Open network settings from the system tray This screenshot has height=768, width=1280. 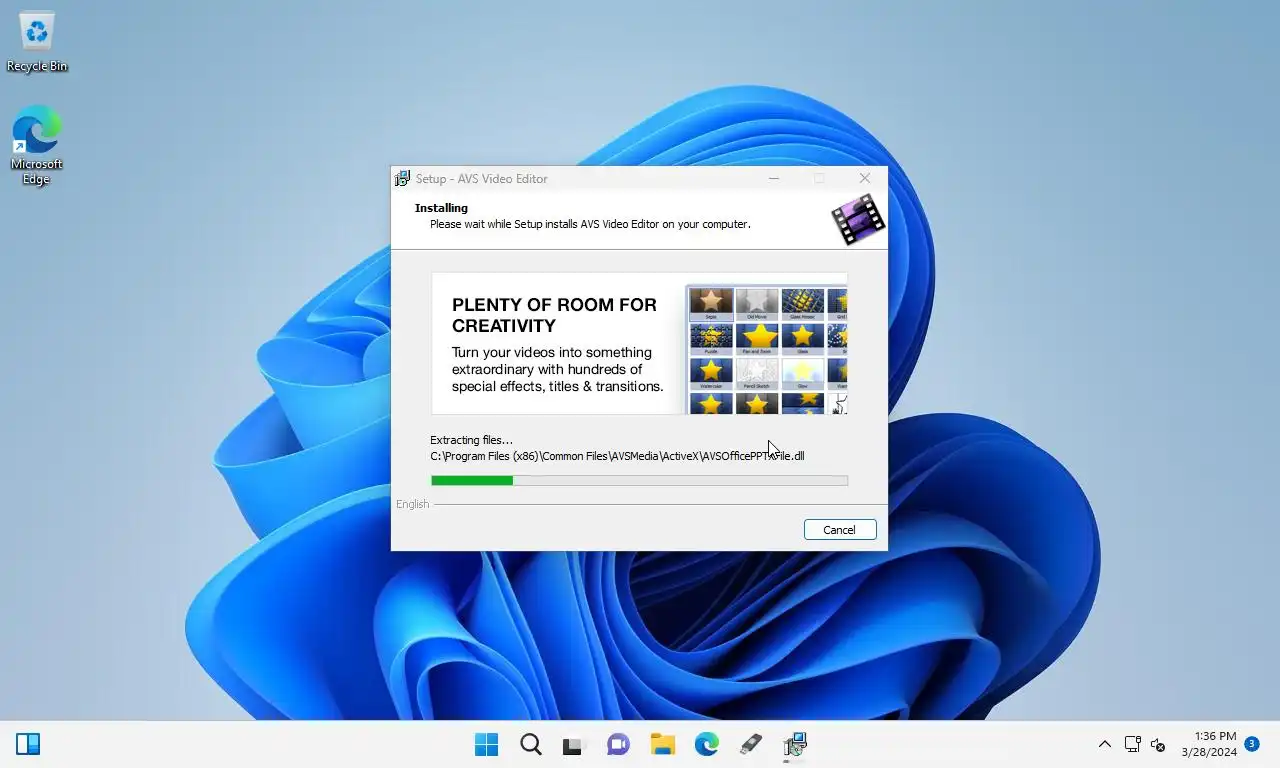1132,744
